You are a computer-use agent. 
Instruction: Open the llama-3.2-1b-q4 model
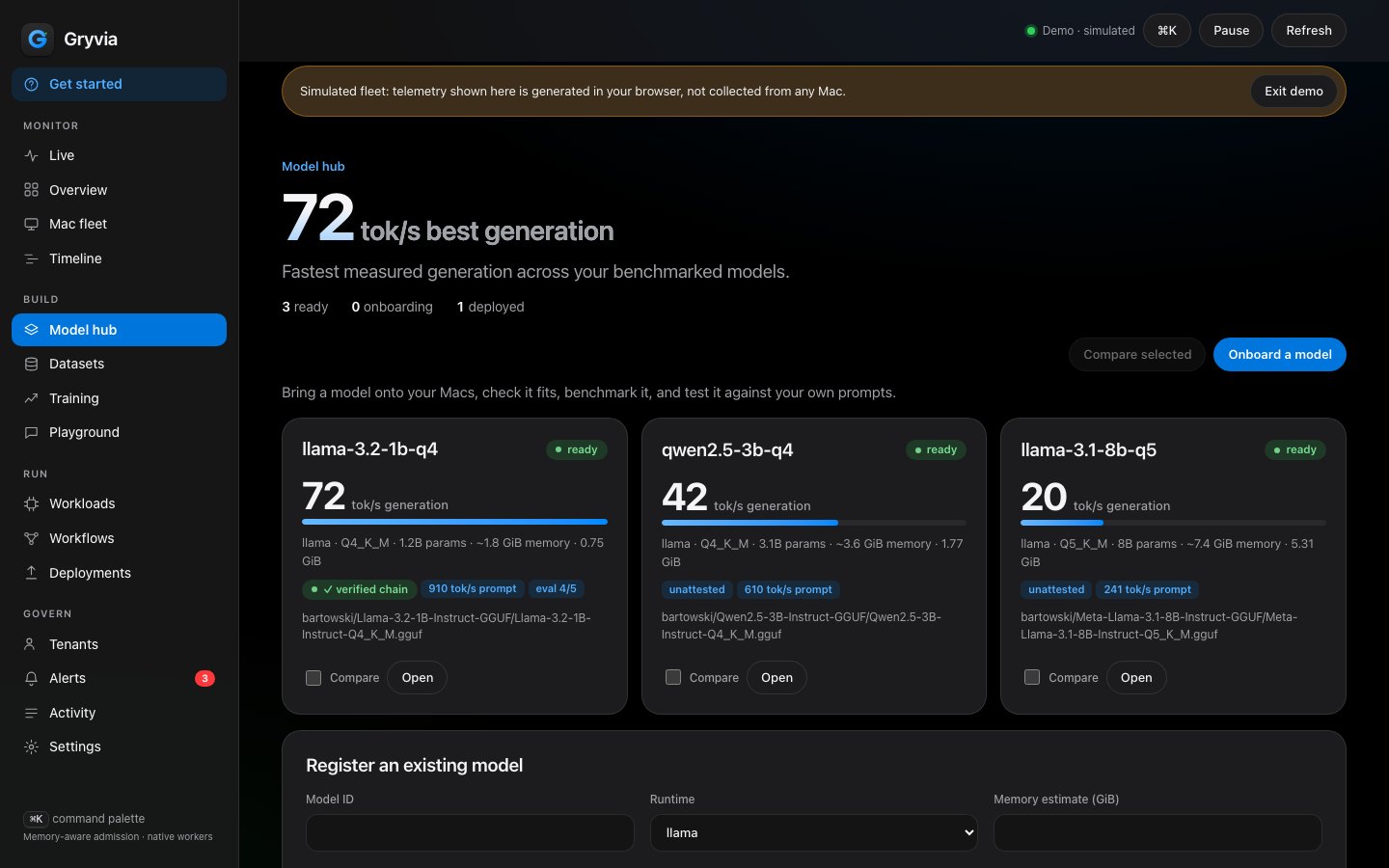(x=418, y=678)
